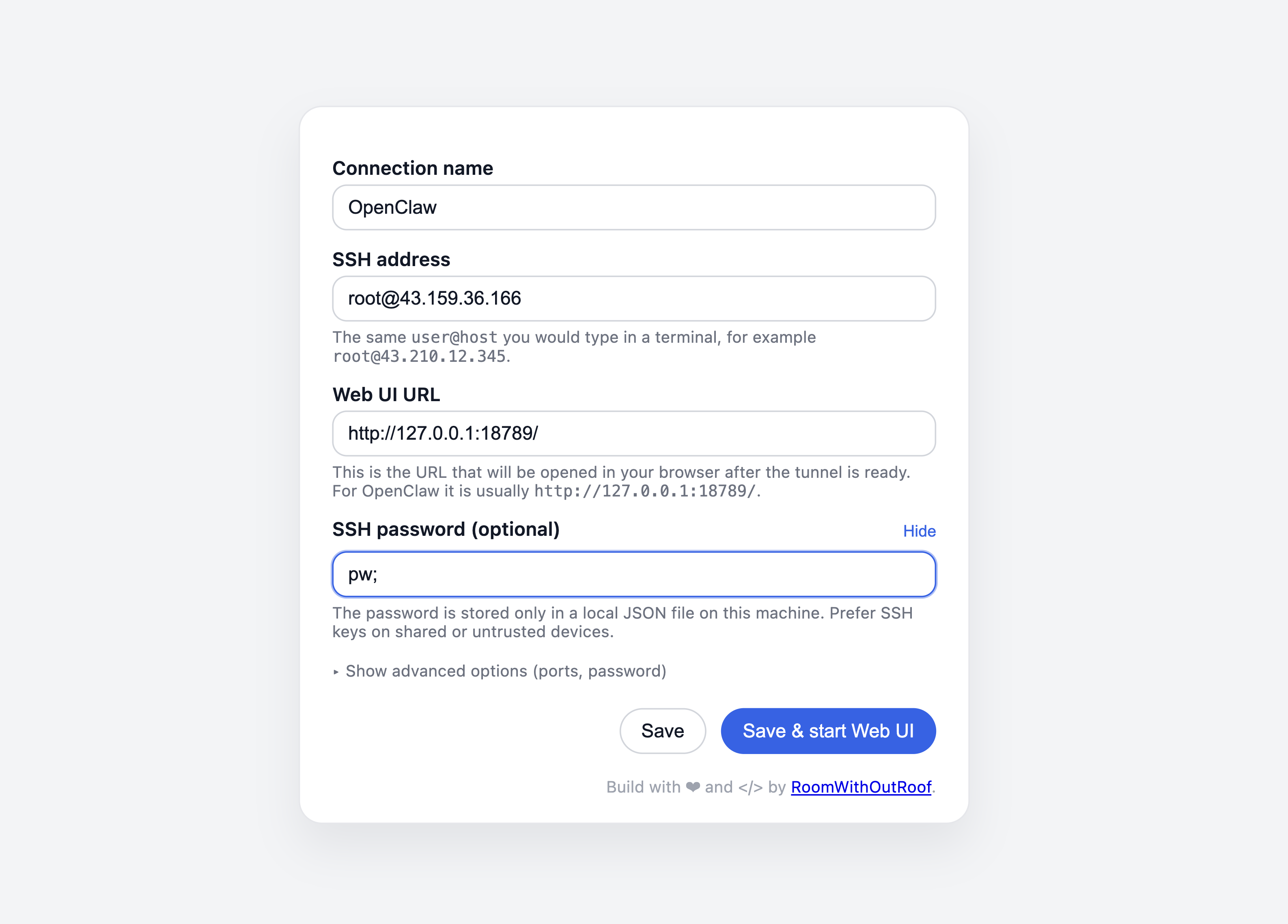The width and height of the screenshot is (1288, 924).
Task: Click the heart icon in the footer
Action: coord(694,787)
